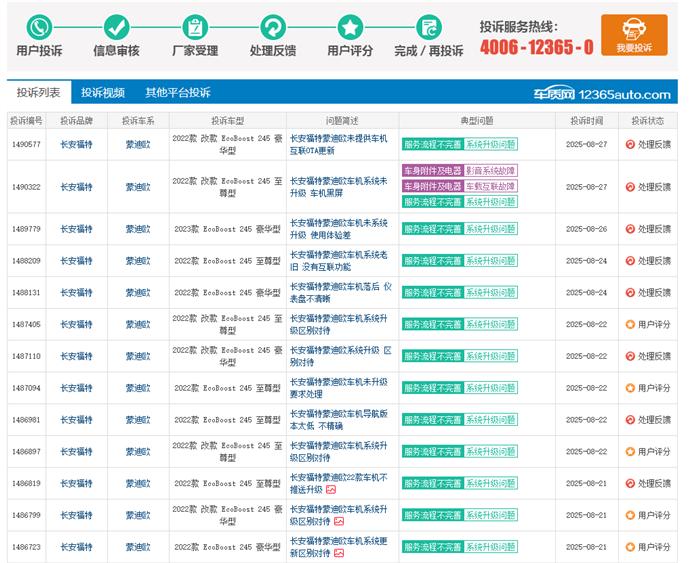Click 处理反馈 status icon for complaint 1487110
Image resolution: width=700 pixels, height=563 pixels.
[x=630, y=356]
